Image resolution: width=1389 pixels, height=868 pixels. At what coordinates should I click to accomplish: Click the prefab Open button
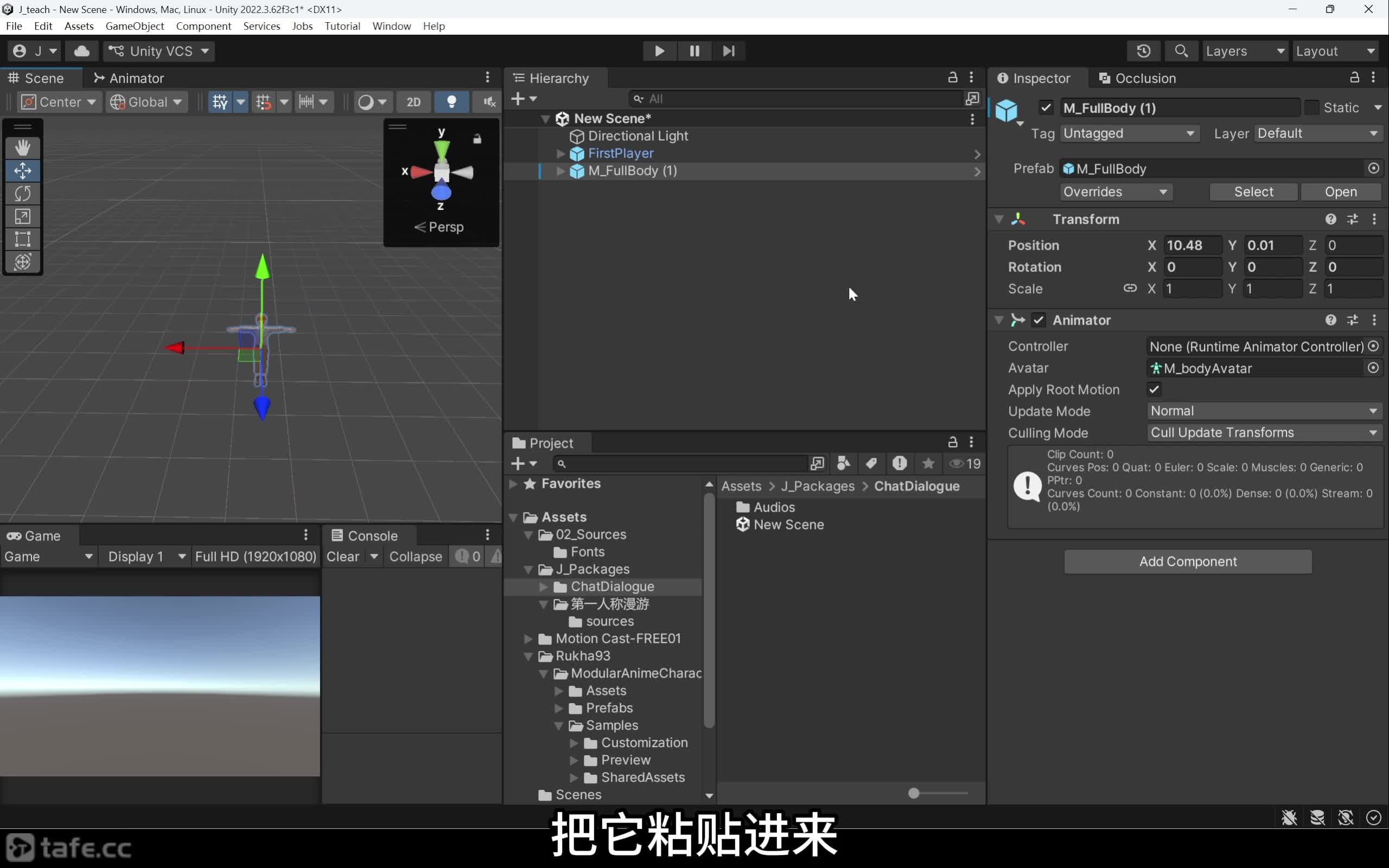(x=1341, y=192)
